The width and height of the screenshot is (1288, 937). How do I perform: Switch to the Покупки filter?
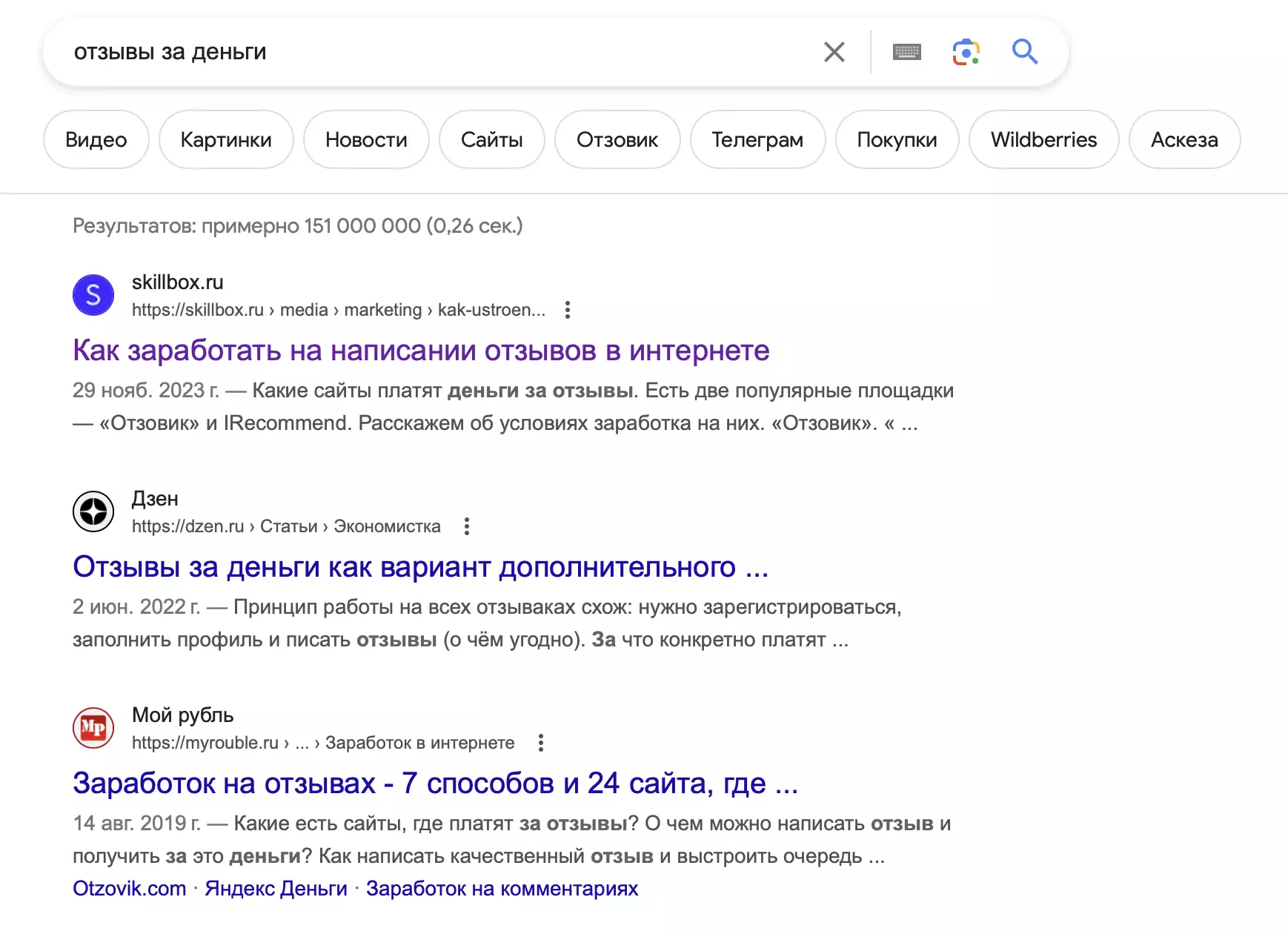[x=897, y=139]
